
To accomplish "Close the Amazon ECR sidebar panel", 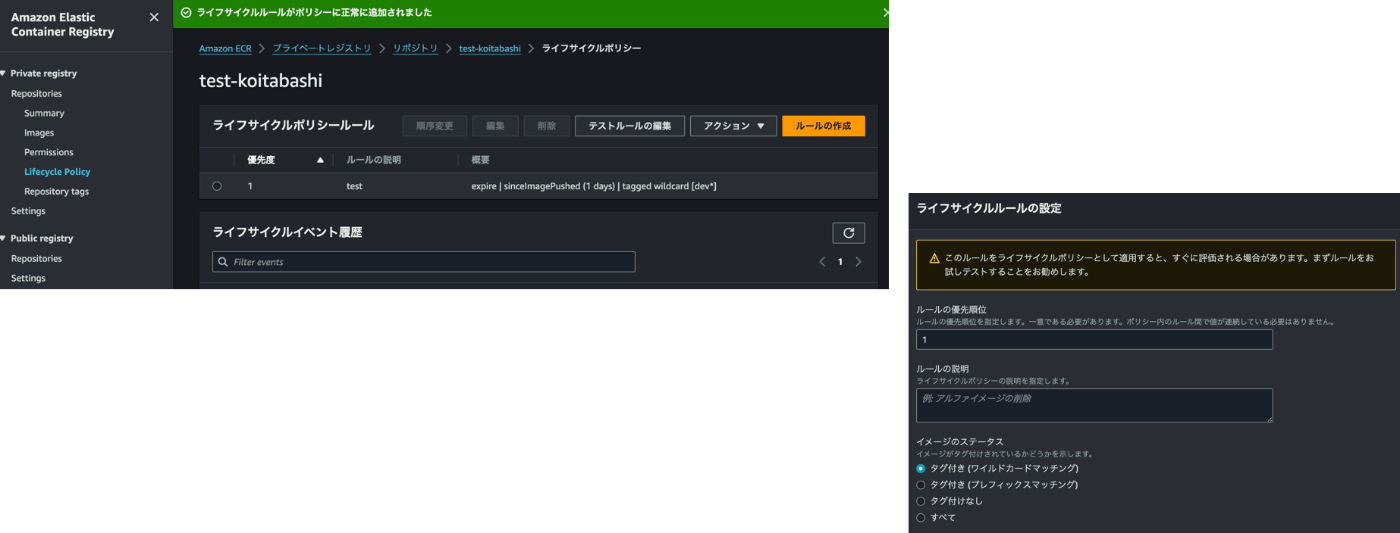I will 153,17.
